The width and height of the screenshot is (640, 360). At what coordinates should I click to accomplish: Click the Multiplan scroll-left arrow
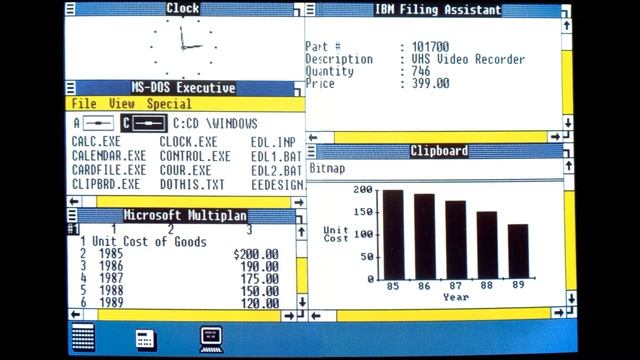76,314
